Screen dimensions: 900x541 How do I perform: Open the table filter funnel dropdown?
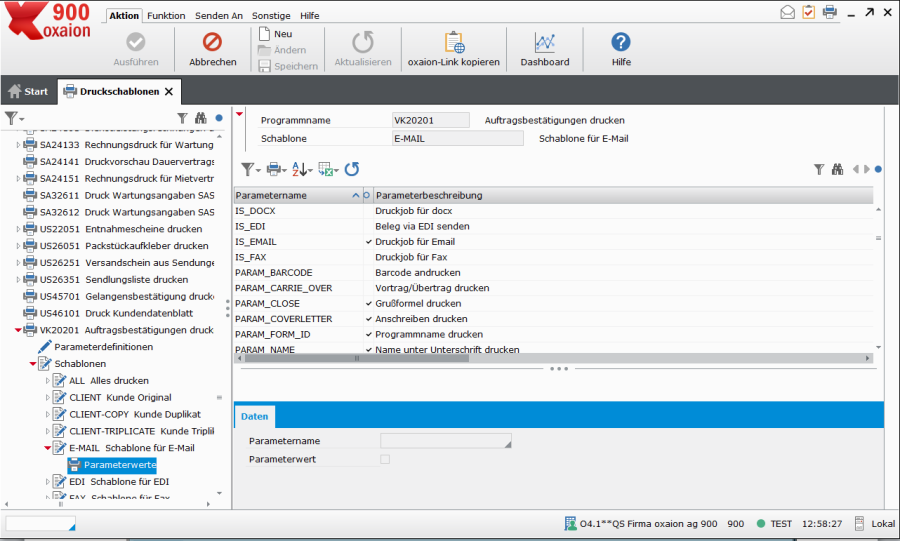pos(250,169)
